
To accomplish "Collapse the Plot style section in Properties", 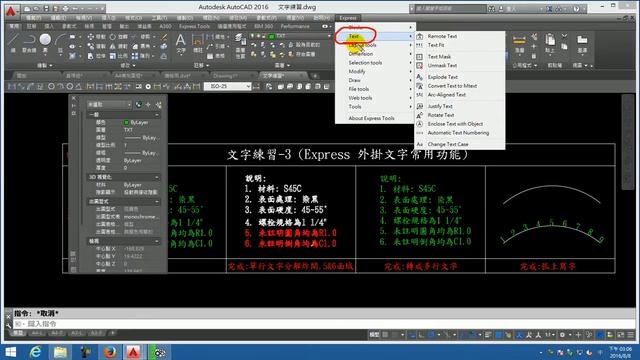I will tap(157, 202).
